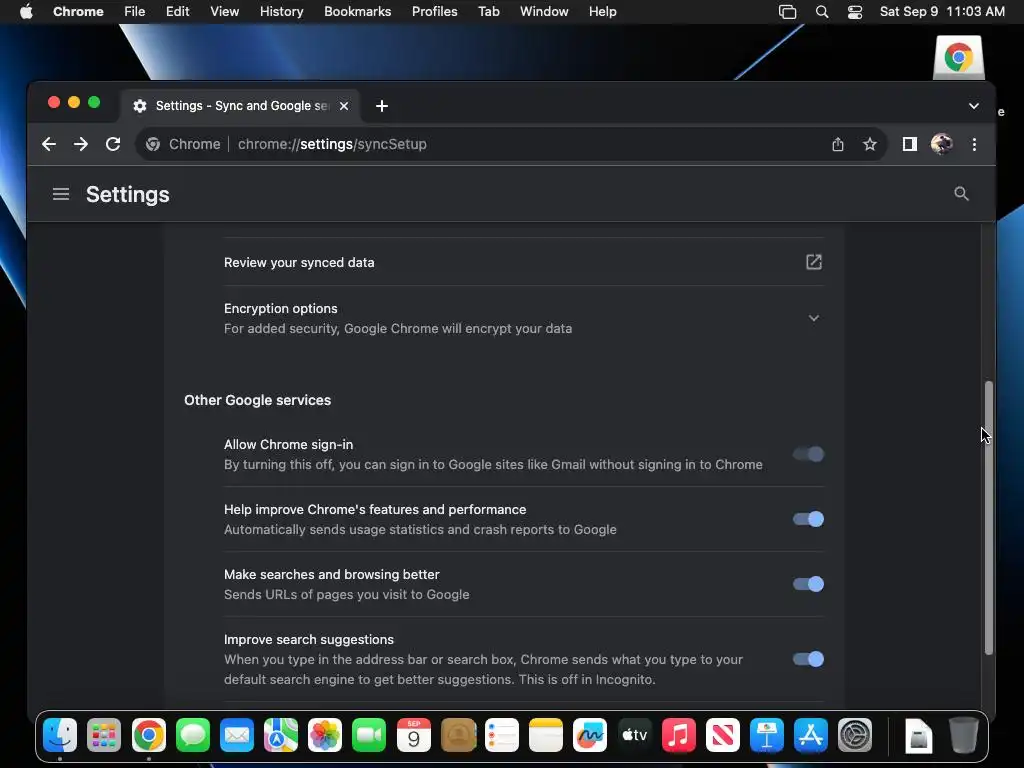The image size is (1024, 768).
Task: Open the Window menu
Action: (x=544, y=11)
